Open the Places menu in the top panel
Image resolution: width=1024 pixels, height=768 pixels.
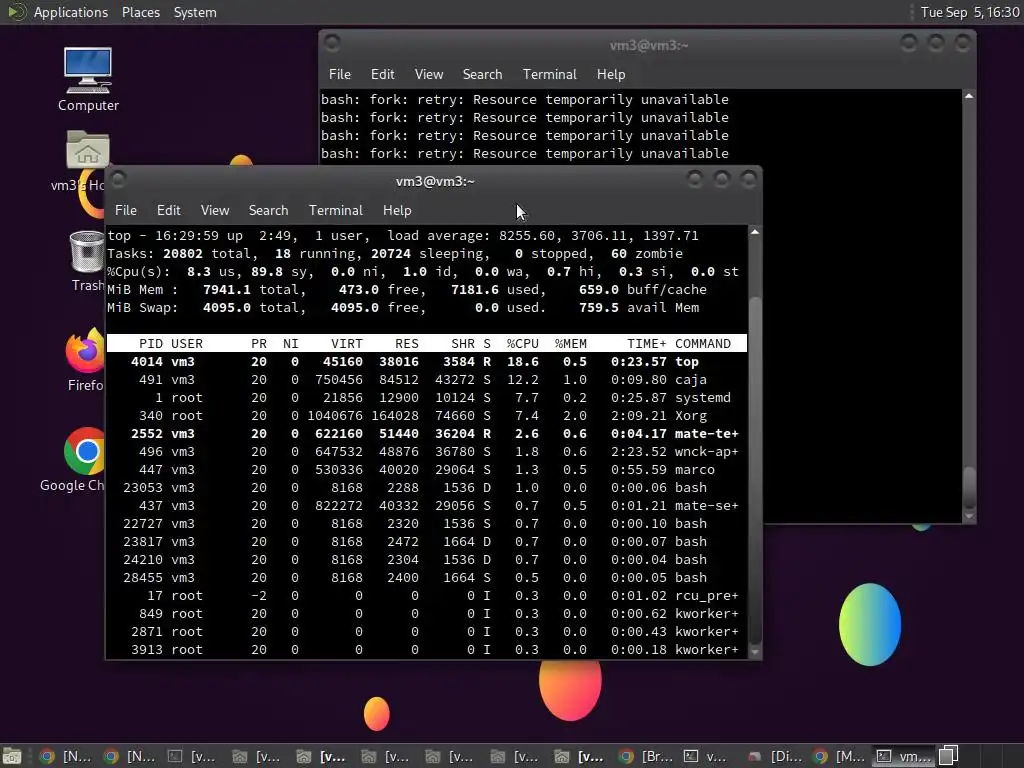click(140, 12)
